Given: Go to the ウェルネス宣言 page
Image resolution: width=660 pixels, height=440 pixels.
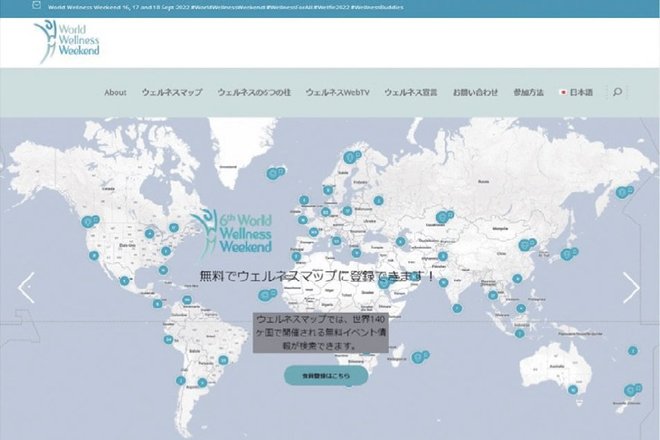Looking at the screenshot, I should point(410,93).
